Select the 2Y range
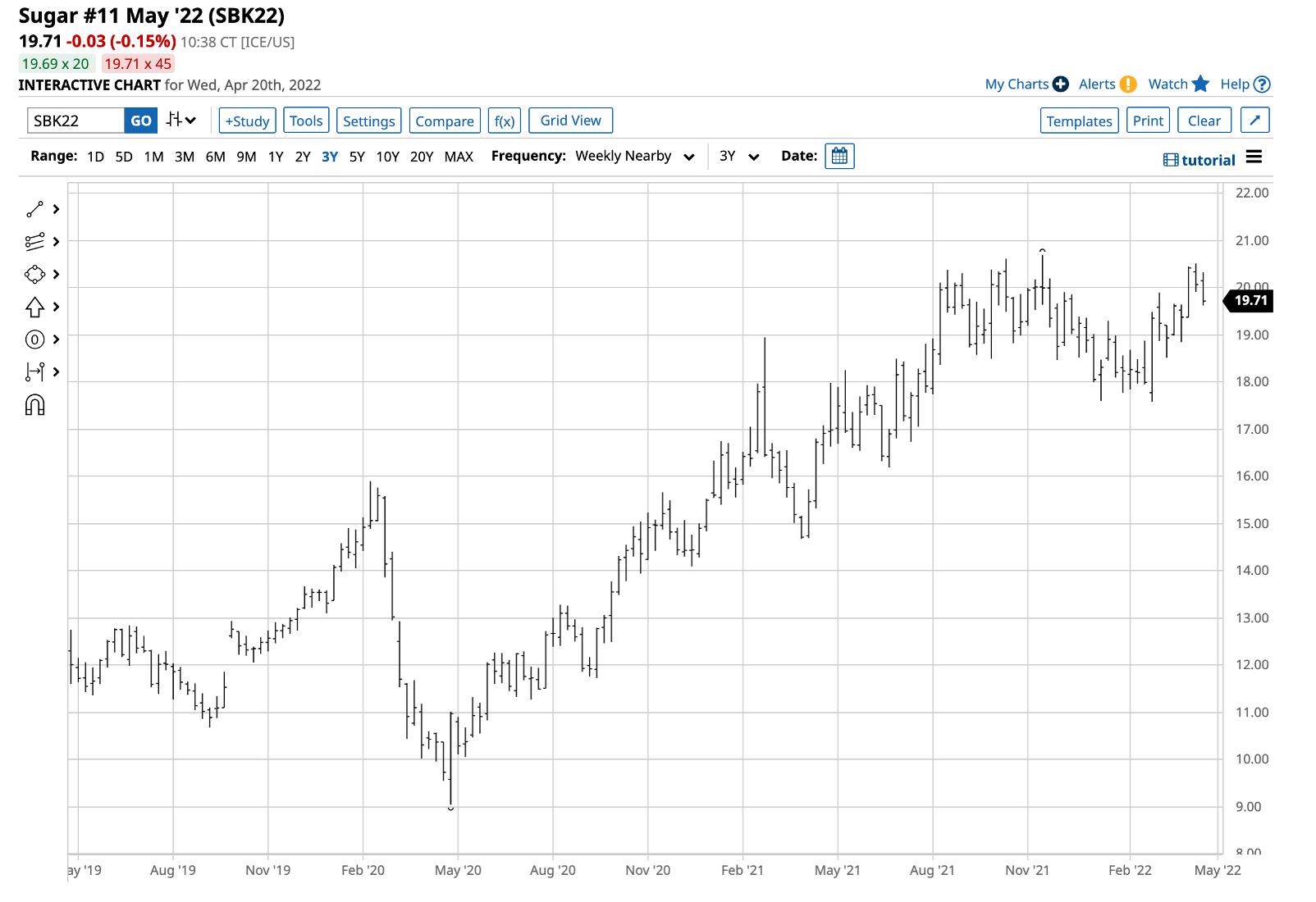Screen dimensions: 1316x902 pyautogui.click(x=303, y=156)
